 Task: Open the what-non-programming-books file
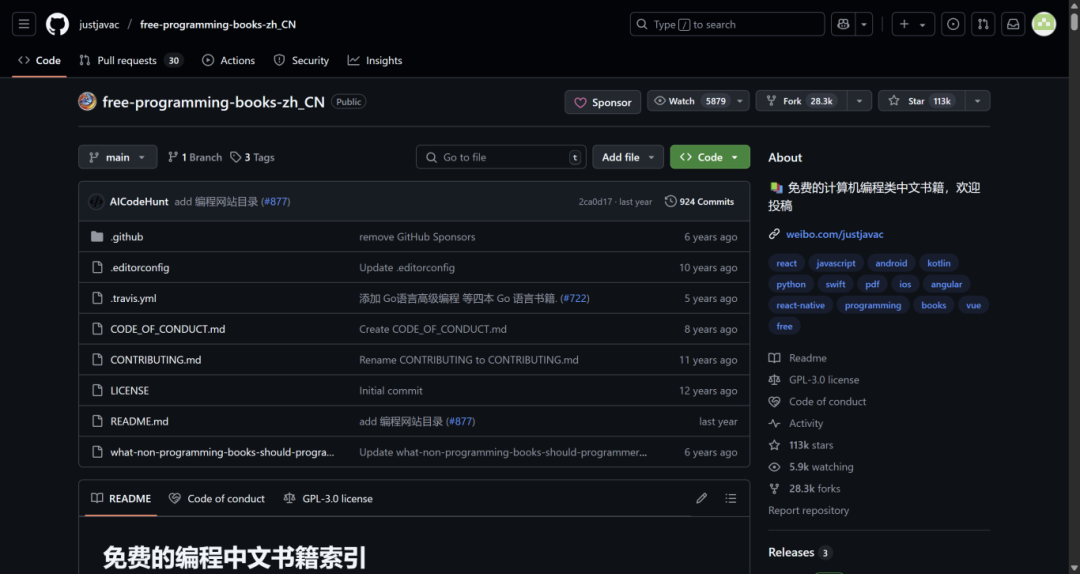222,452
